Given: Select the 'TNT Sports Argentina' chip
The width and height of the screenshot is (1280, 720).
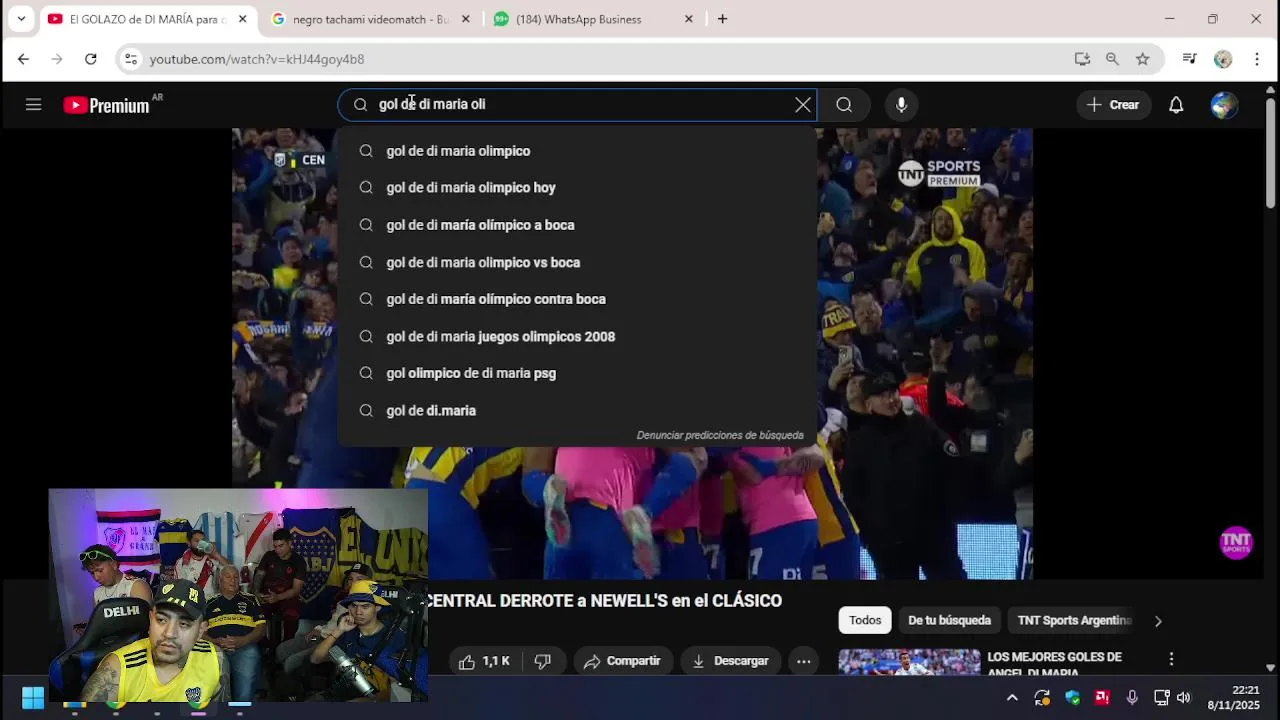Looking at the screenshot, I should coord(1074,621).
